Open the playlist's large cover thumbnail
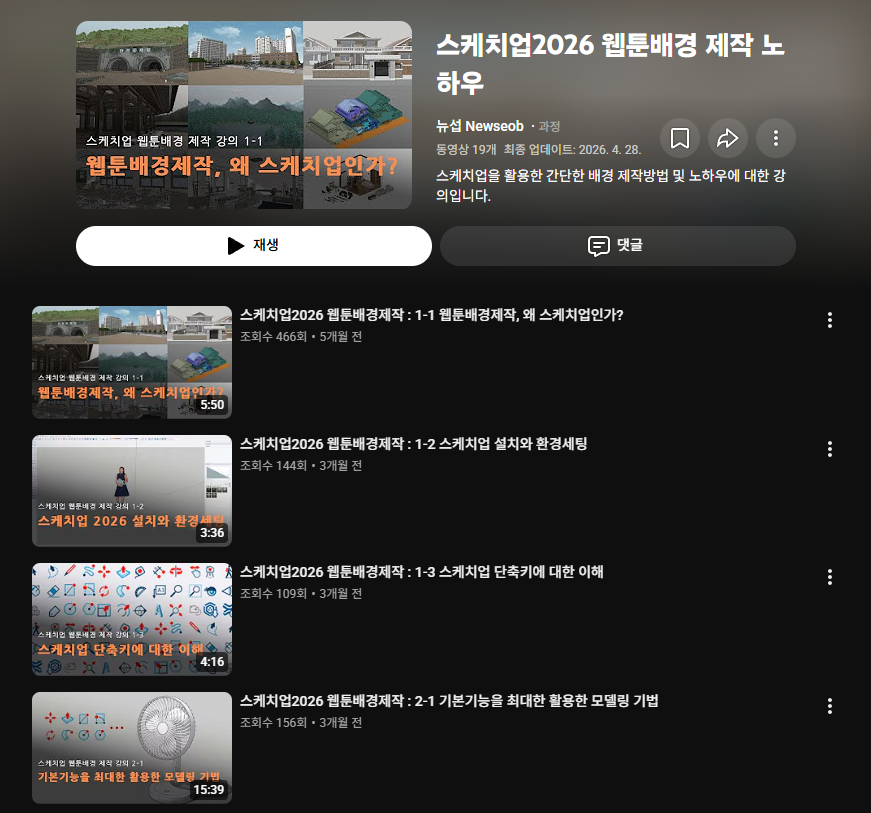This screenshot has height=813, width=871. pos(244,115)
